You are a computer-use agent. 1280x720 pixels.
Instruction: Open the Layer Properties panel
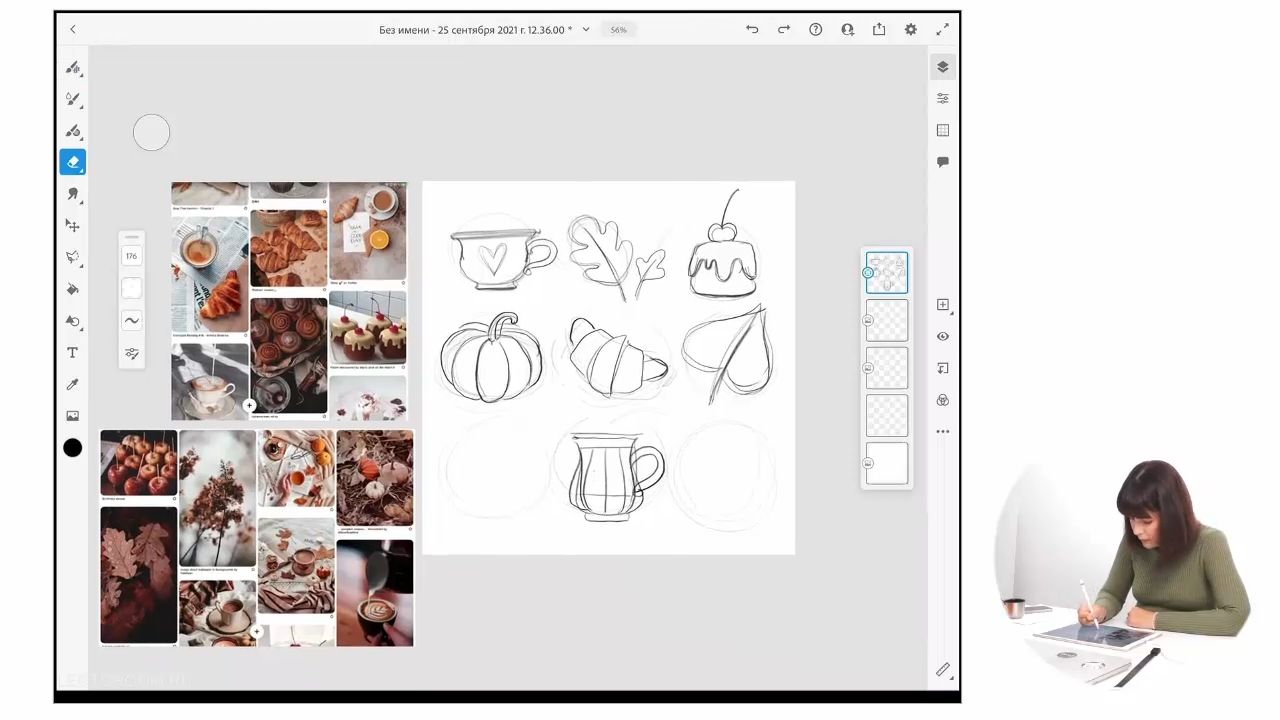(x=942, y=99)
